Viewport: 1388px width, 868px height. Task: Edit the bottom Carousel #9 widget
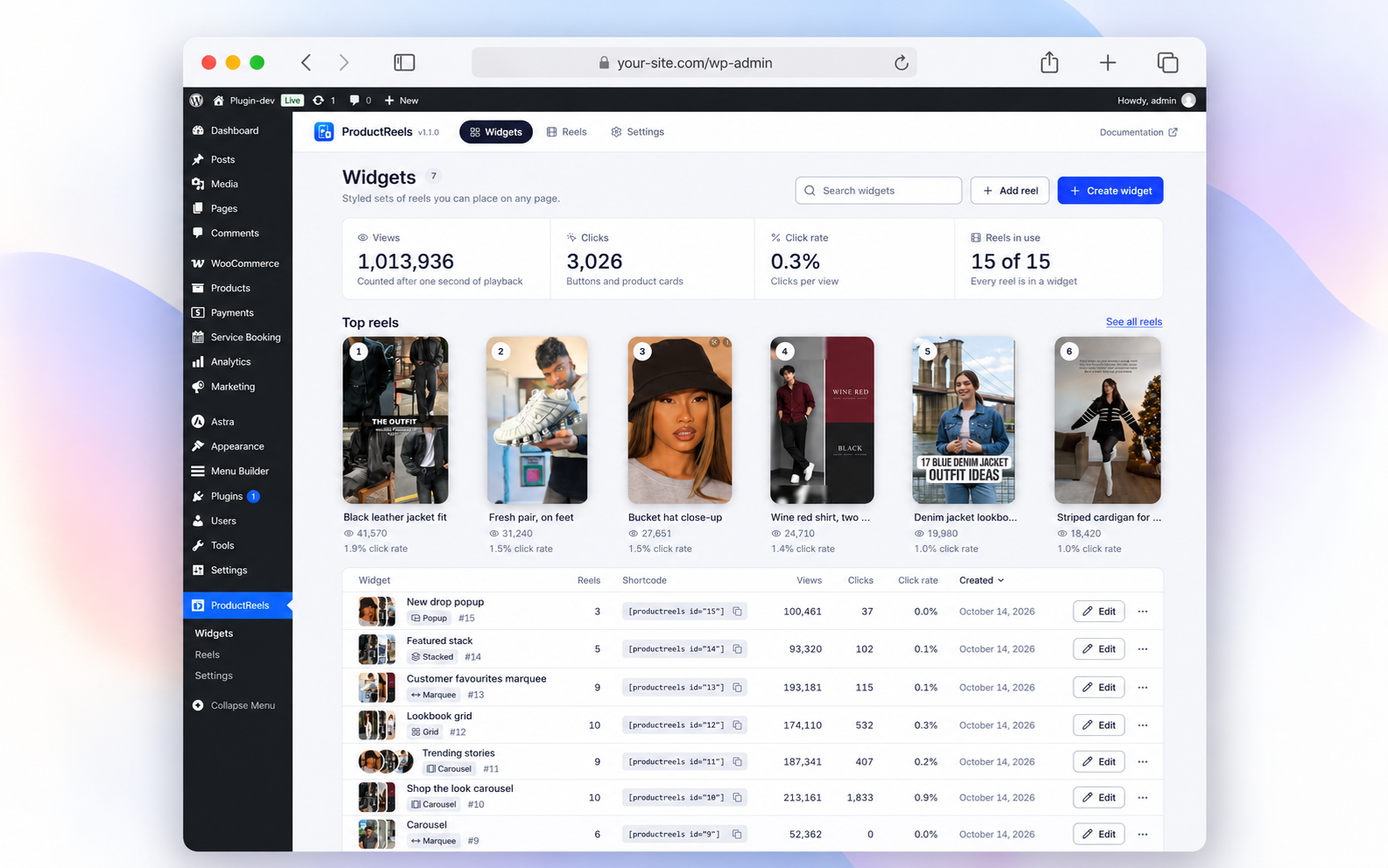click(x=1099, y=834)
